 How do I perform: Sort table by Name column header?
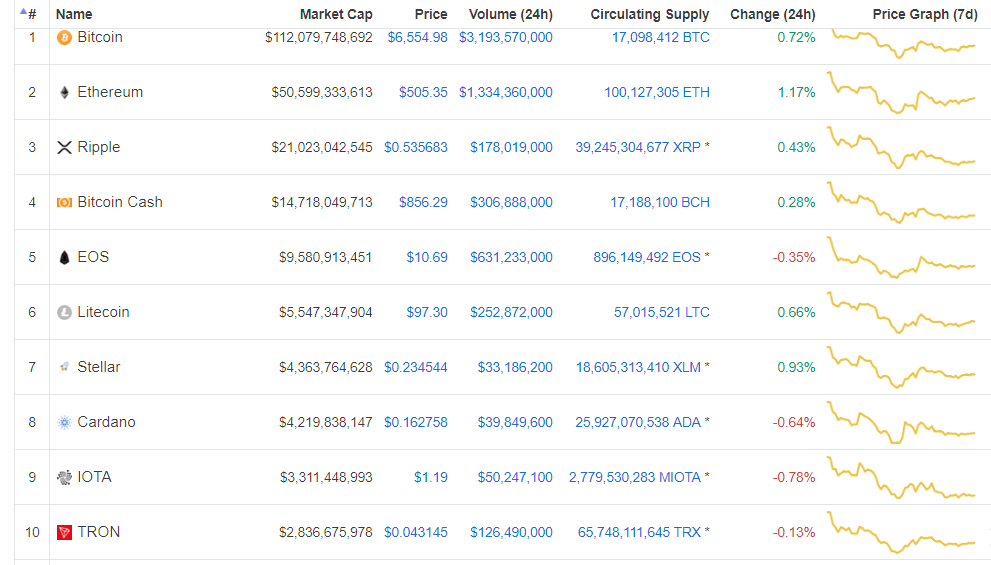click(x=74, y=14)
